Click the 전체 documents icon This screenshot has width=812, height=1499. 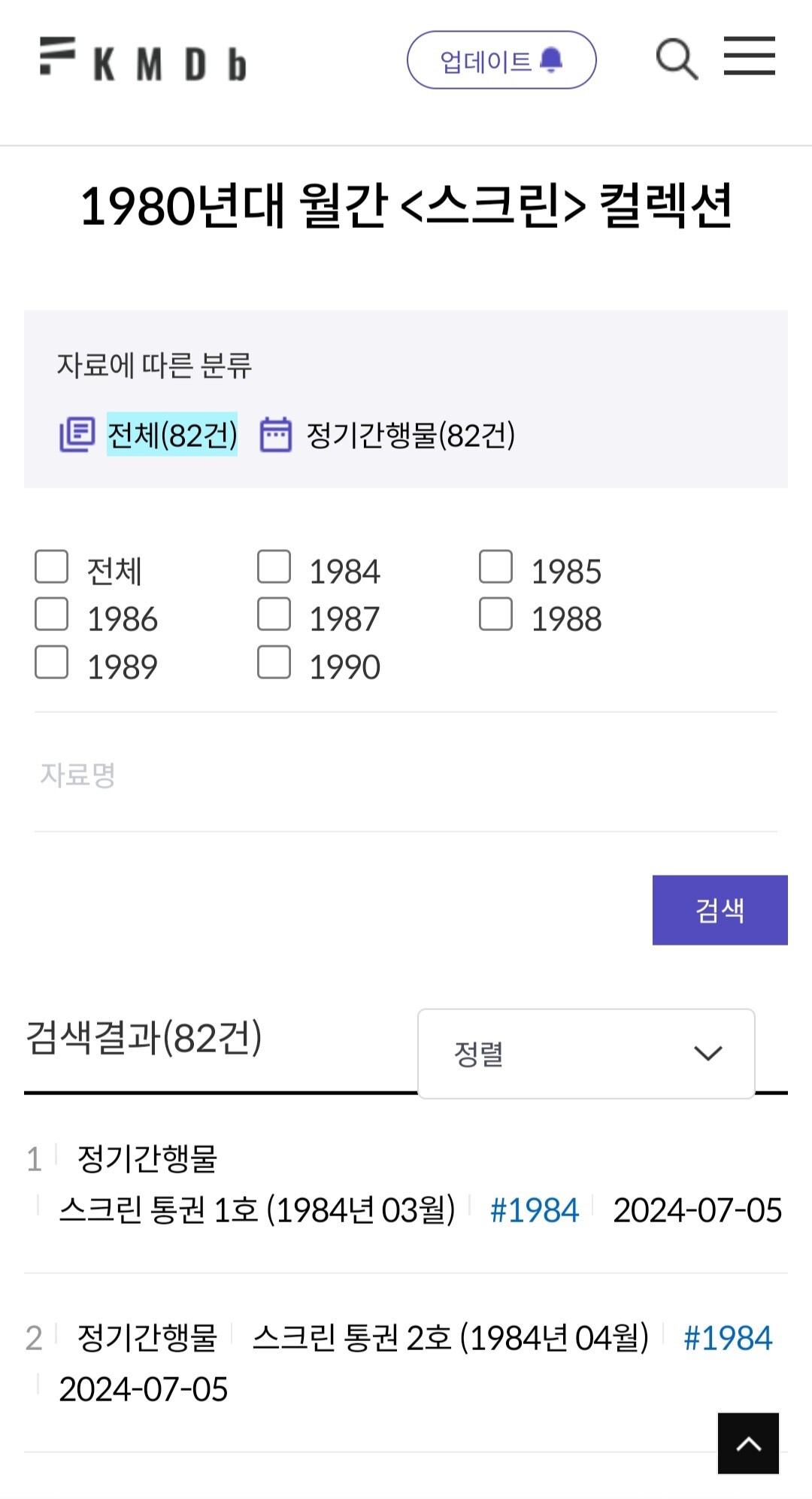coord(77,435)
